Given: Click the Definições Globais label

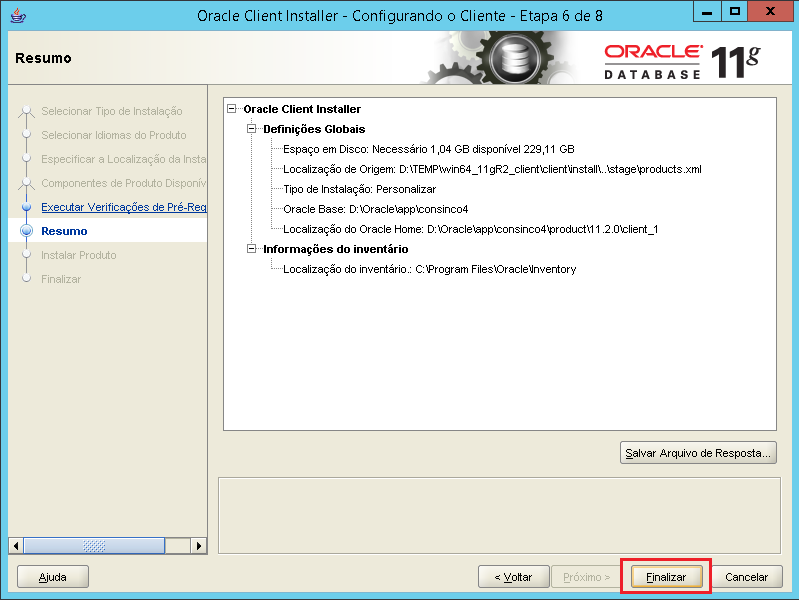Looking at the screenshot, I should (314, 129).
